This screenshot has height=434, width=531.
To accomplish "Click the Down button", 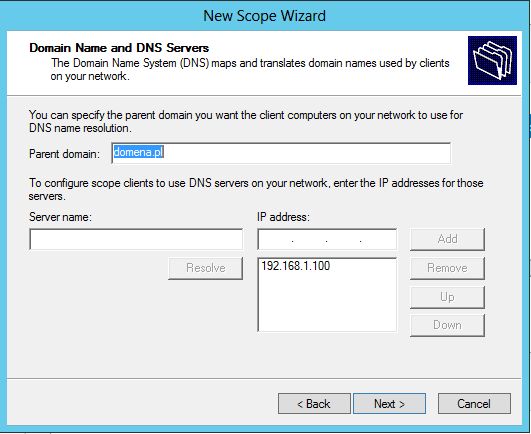I will (447, 325).
